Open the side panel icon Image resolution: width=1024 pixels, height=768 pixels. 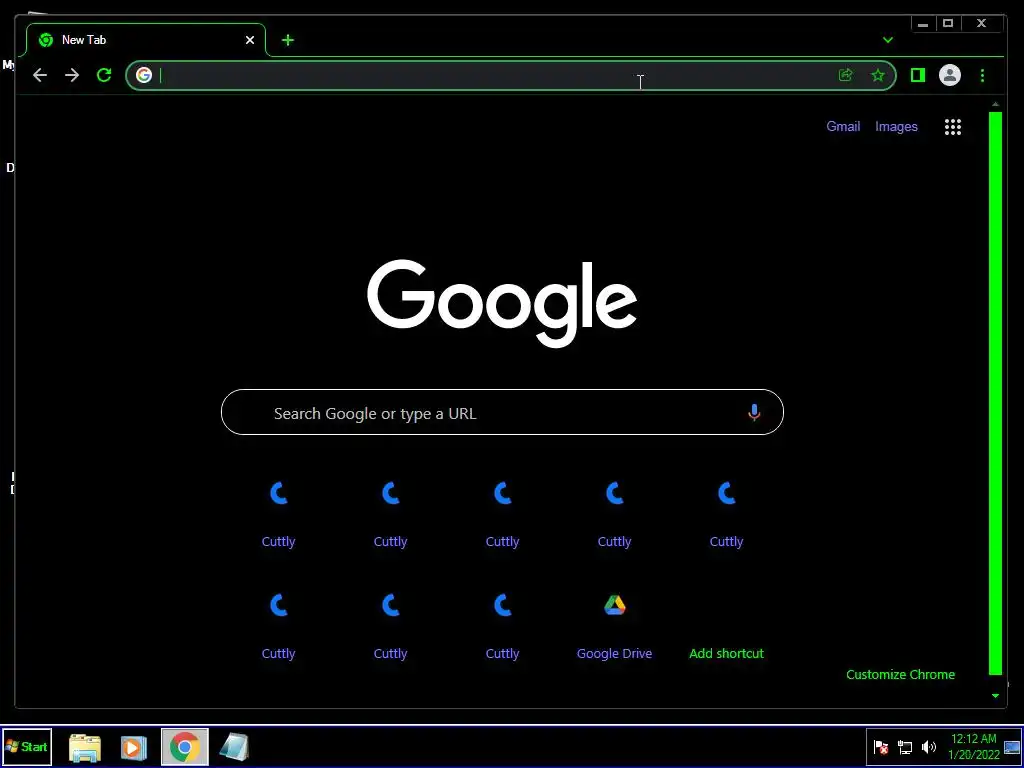[x=918, y=75]
